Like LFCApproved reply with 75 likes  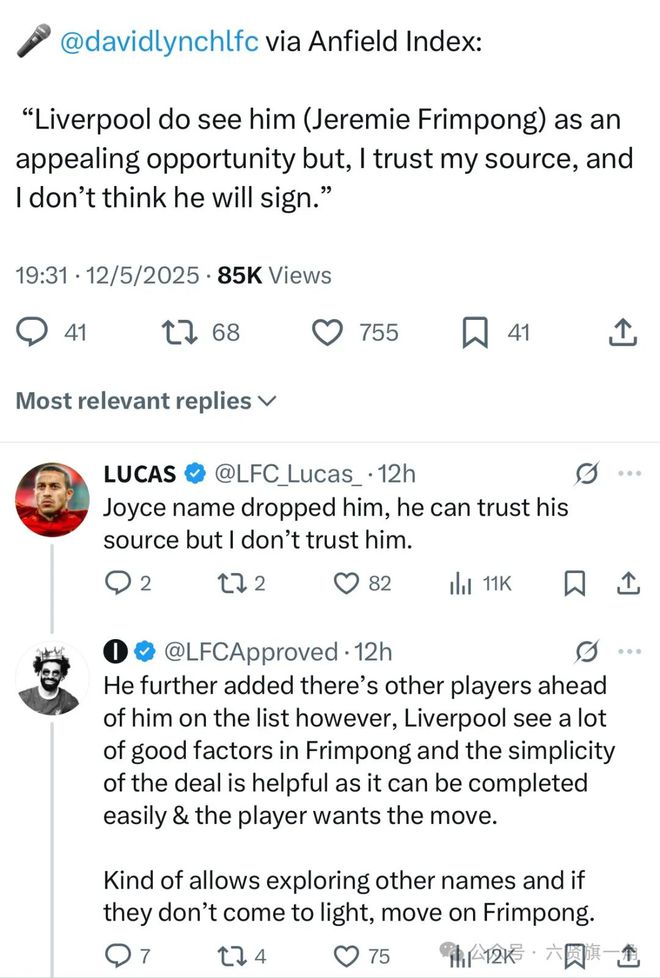(346, 956)
